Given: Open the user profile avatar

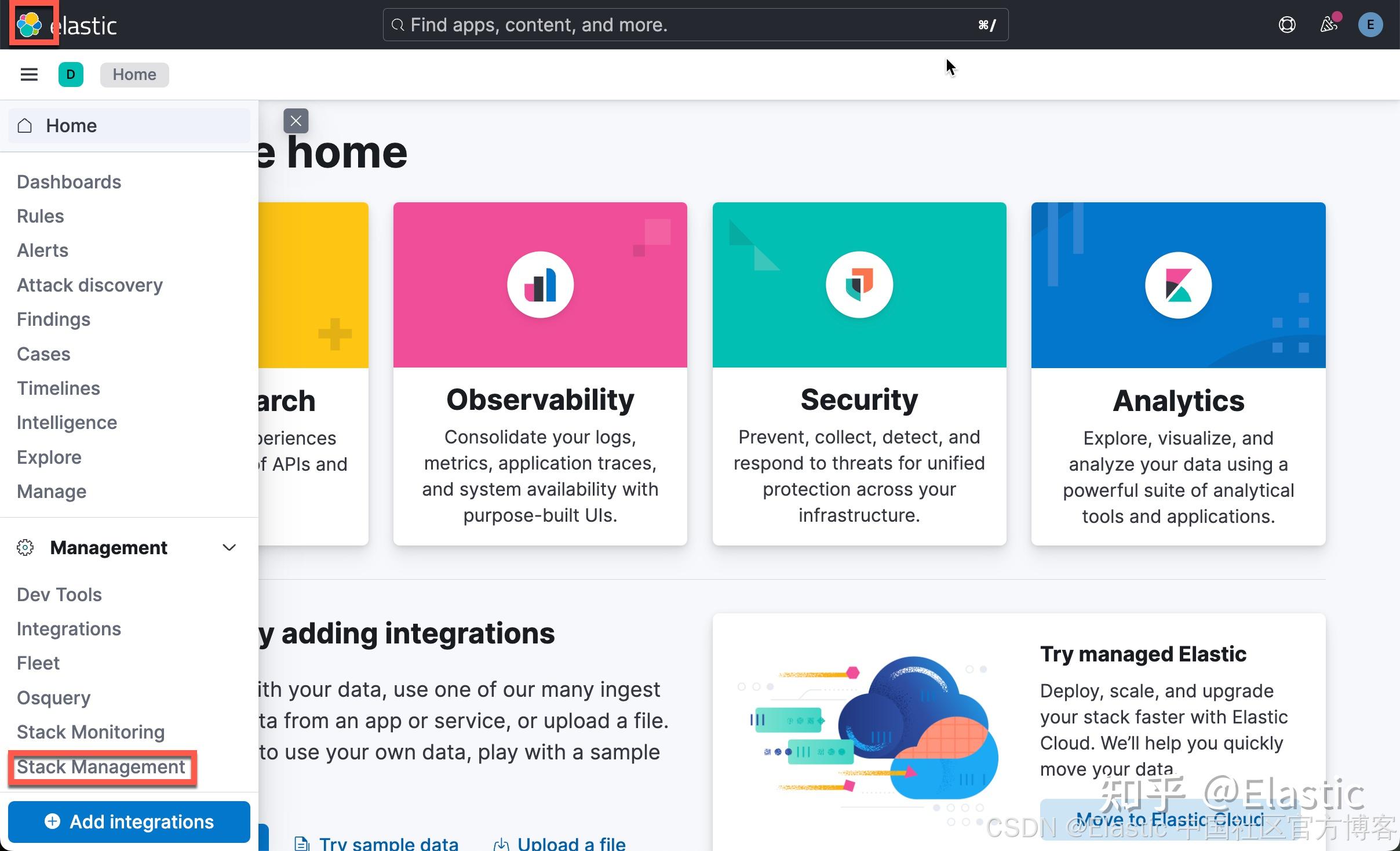Looking at the screenshot, I should tap(1370, 24).
